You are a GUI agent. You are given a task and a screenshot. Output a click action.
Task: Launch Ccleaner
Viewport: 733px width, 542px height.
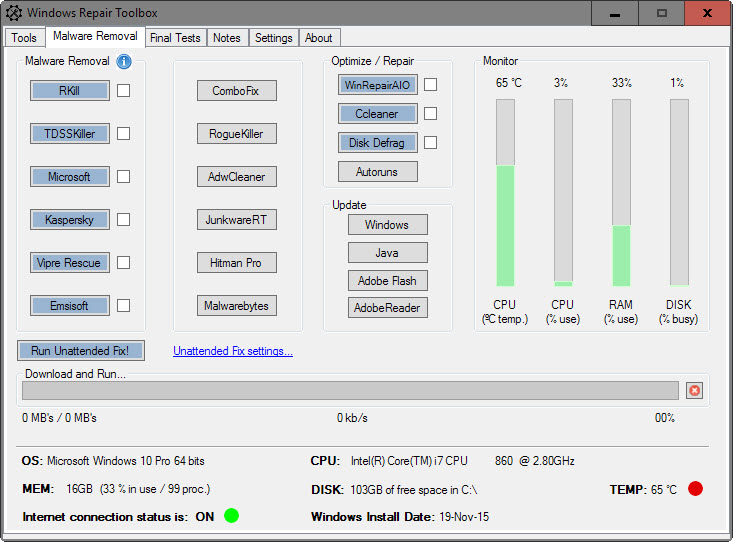pos(378,114)
